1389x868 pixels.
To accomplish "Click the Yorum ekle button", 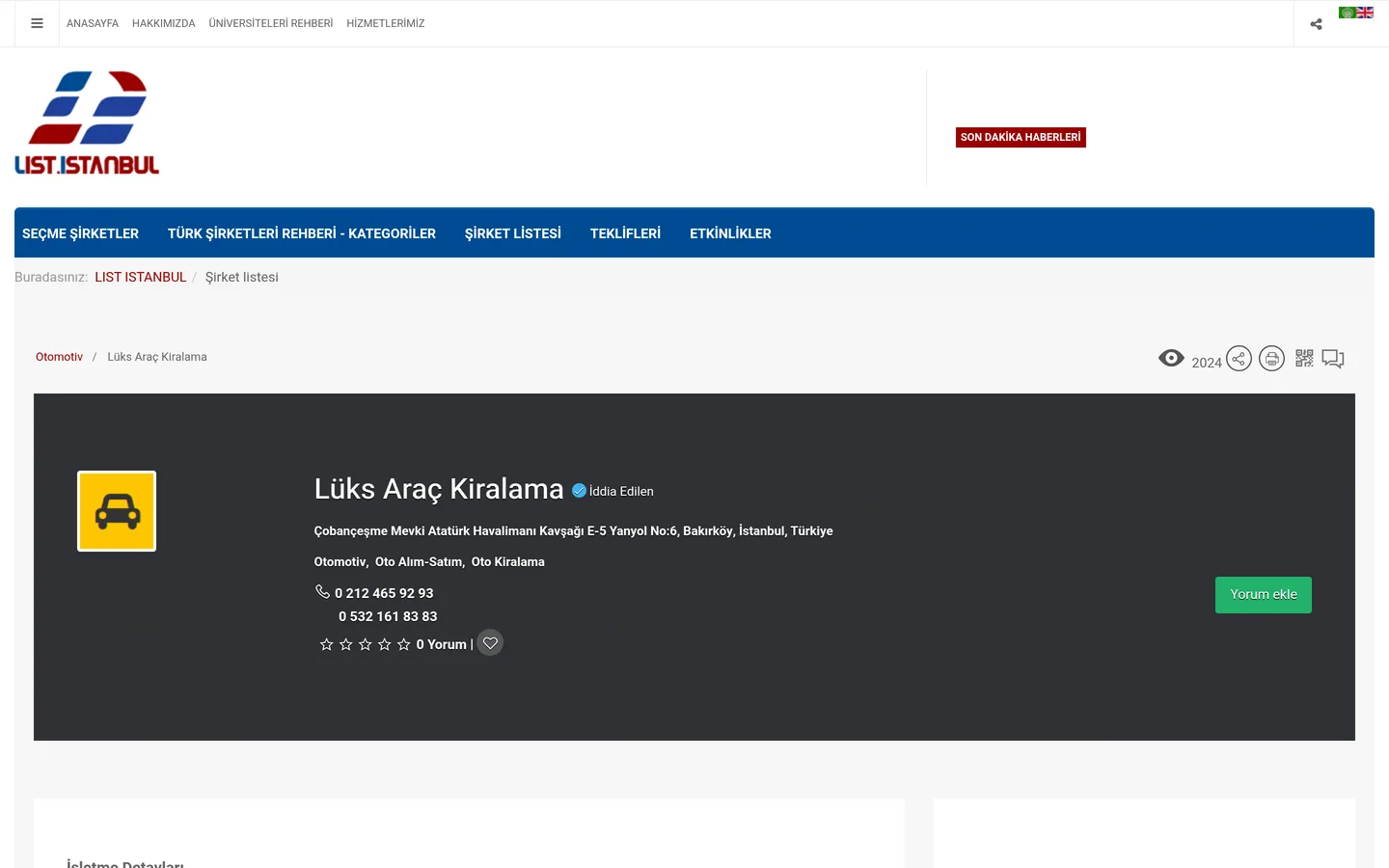I will [1264, 595].
